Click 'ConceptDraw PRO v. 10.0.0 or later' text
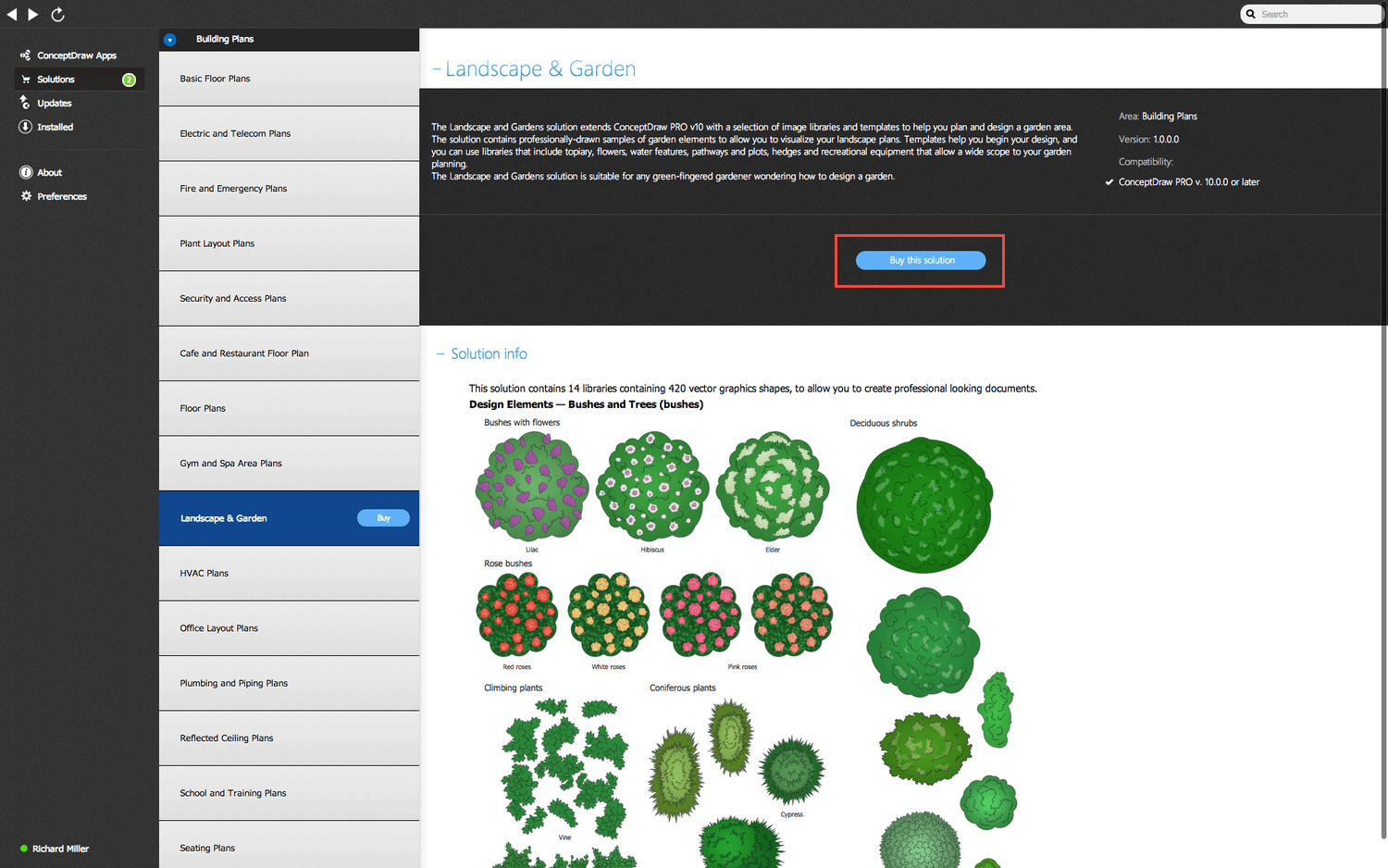This screenshot has height=868, width=1388. (1189, 182)
